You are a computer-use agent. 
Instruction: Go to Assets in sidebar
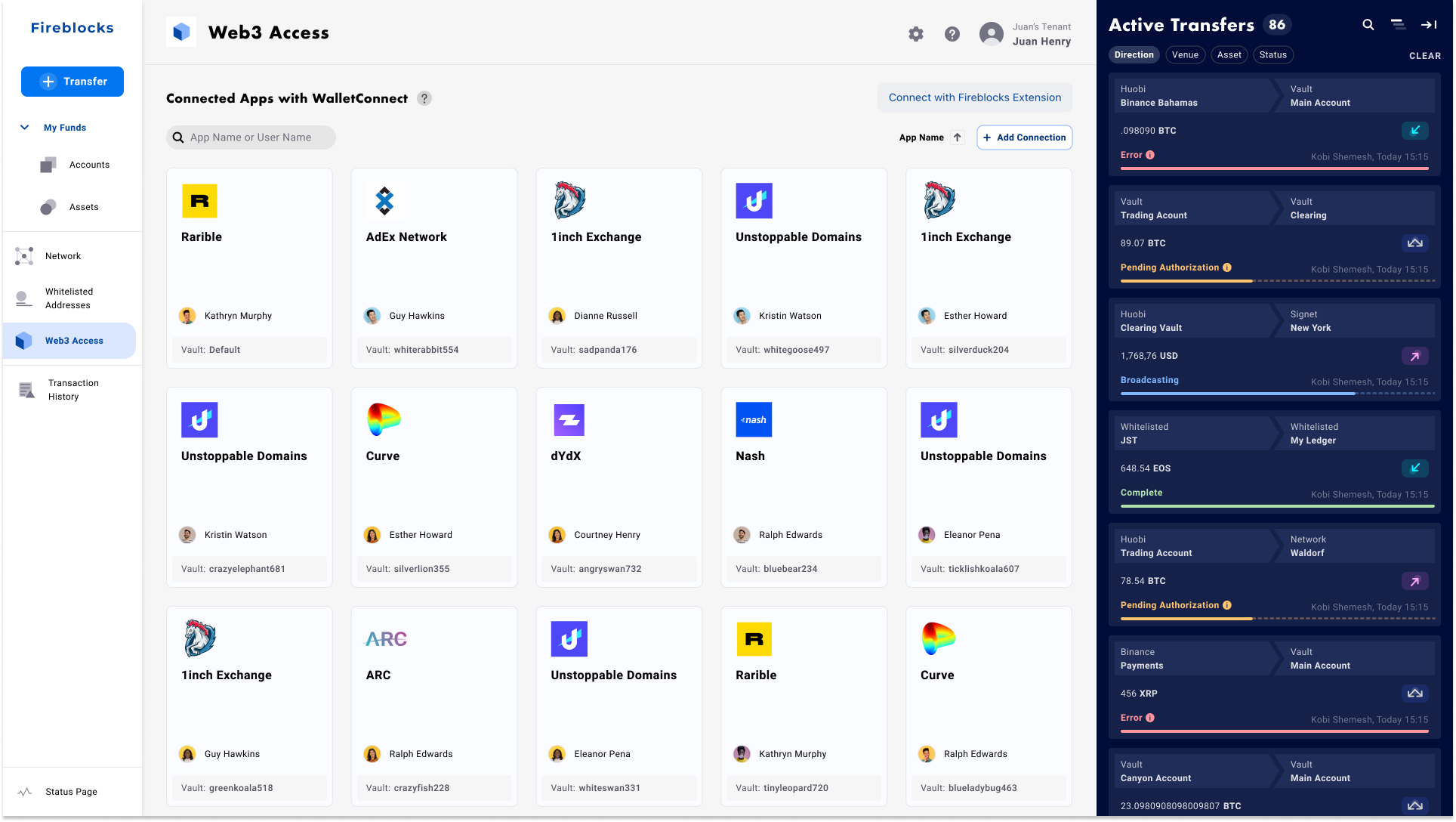click(x=84, y=207)
